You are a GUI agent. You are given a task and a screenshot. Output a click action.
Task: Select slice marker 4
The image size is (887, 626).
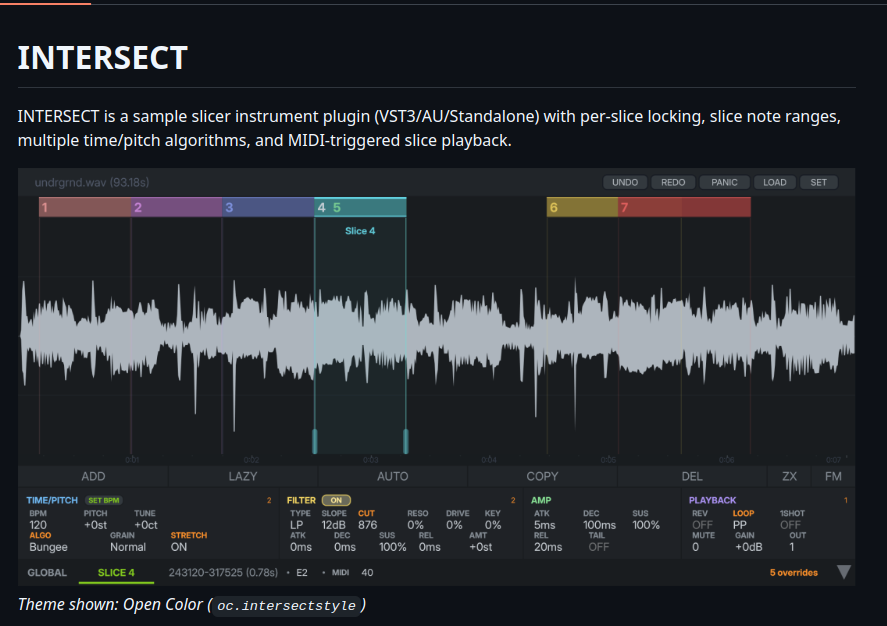321,208
